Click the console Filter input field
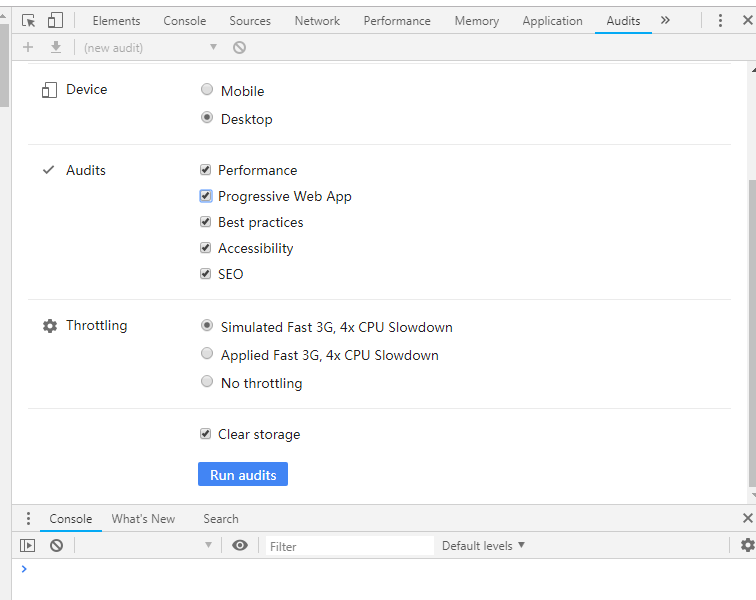This screenshot has width=756, height=600. [350, 545]
